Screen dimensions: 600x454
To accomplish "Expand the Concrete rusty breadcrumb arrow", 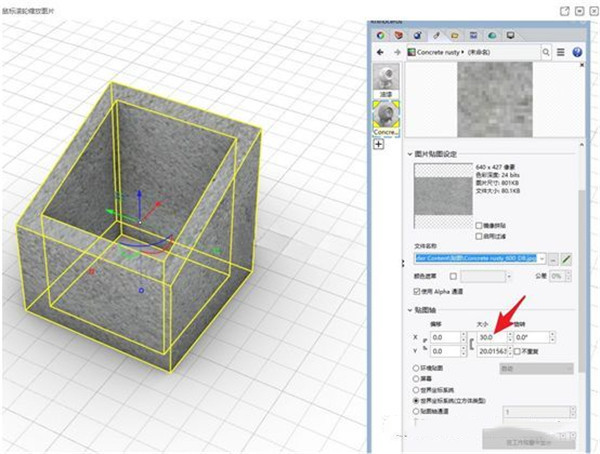I will point(463,52).
